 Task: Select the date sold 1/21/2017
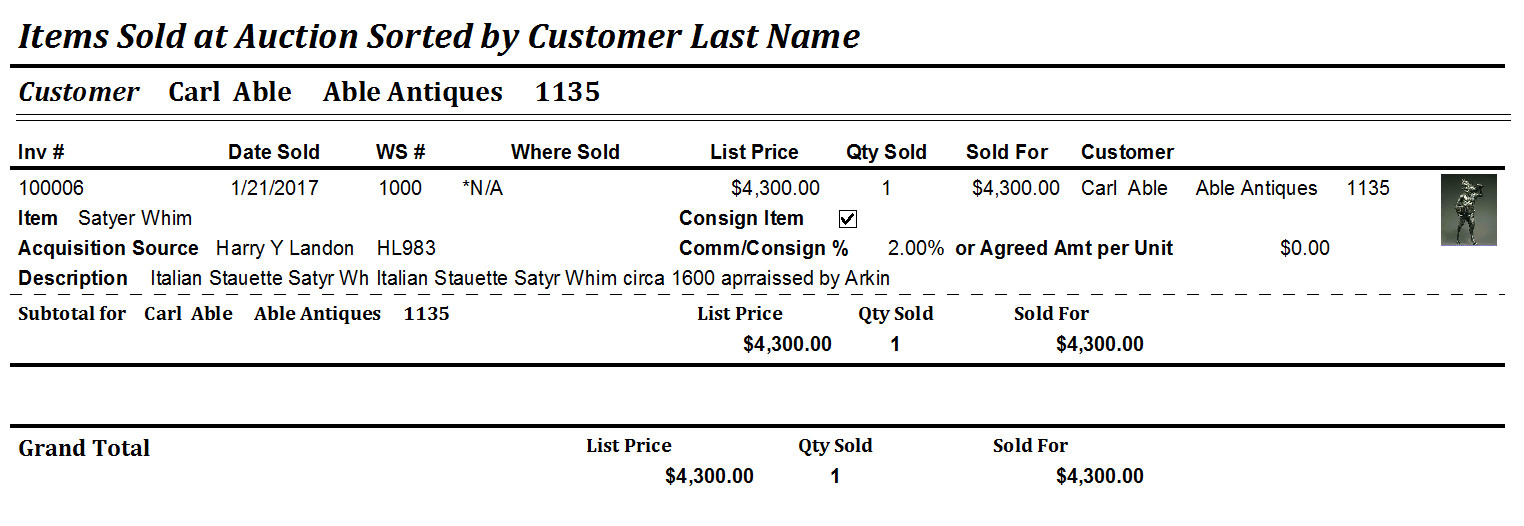(274, 188)
